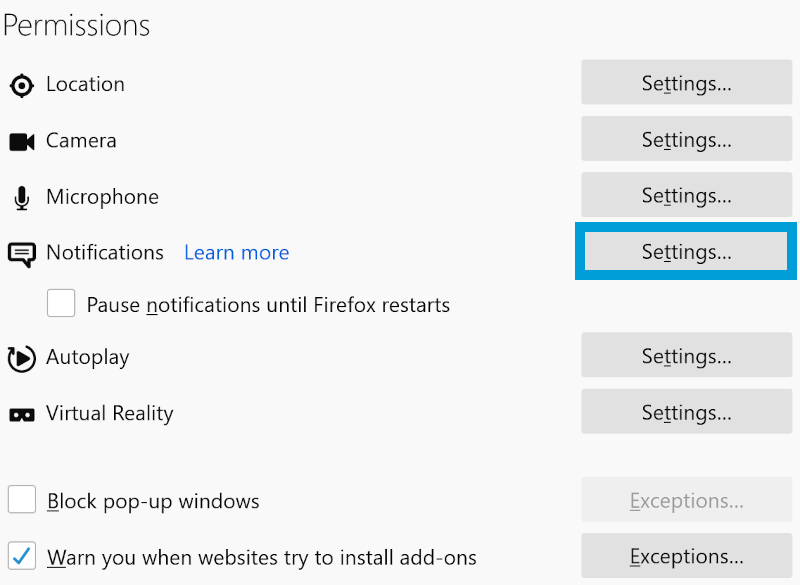
Task: Click pop-up windows Exceptions button
Action: (x=686, y=500)
